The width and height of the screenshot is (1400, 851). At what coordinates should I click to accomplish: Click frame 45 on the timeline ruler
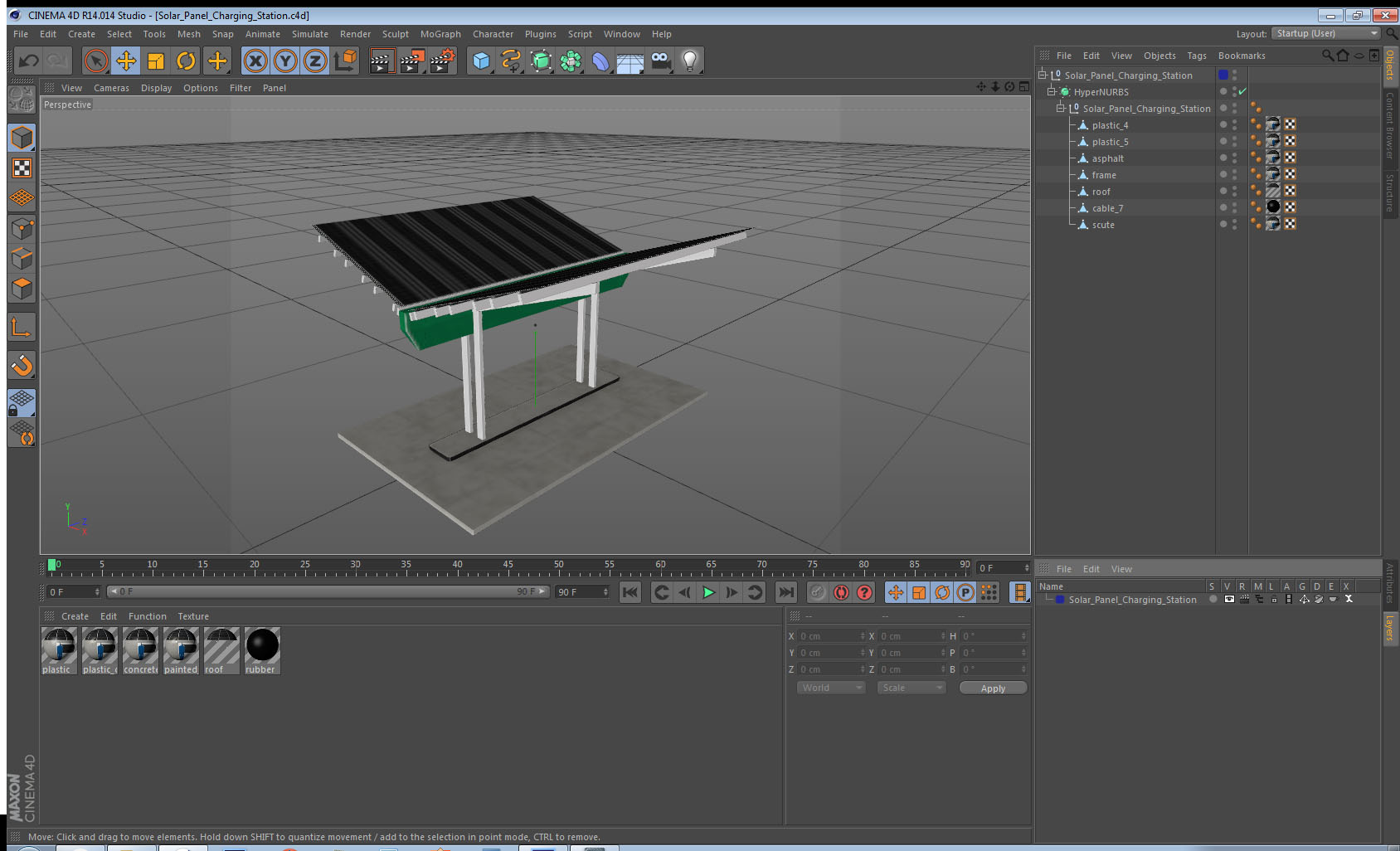click(508, 567)
